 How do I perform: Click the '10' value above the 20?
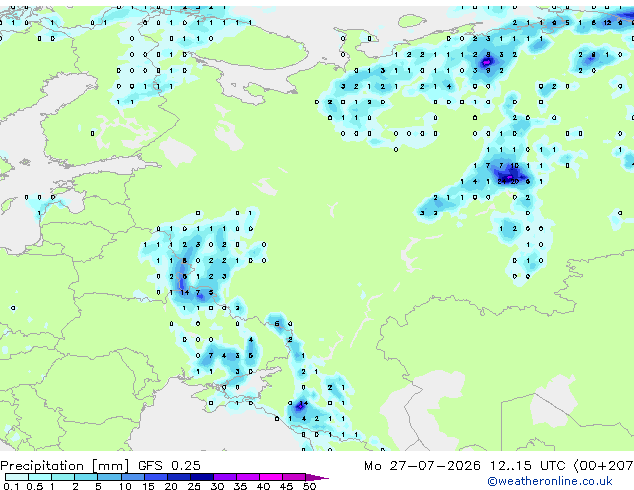[x=514, y=165]
